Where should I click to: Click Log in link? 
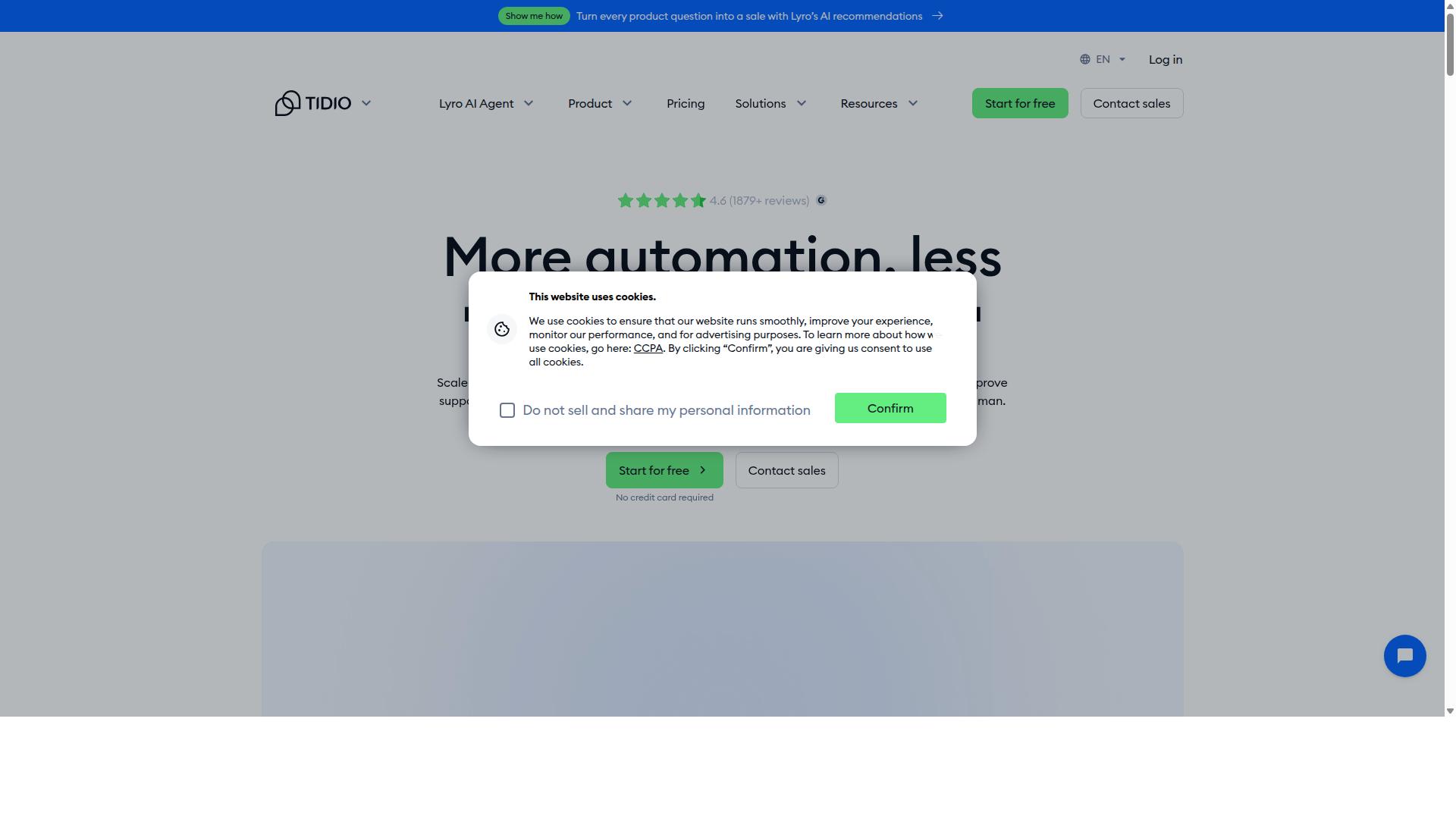coord(1166,59)
